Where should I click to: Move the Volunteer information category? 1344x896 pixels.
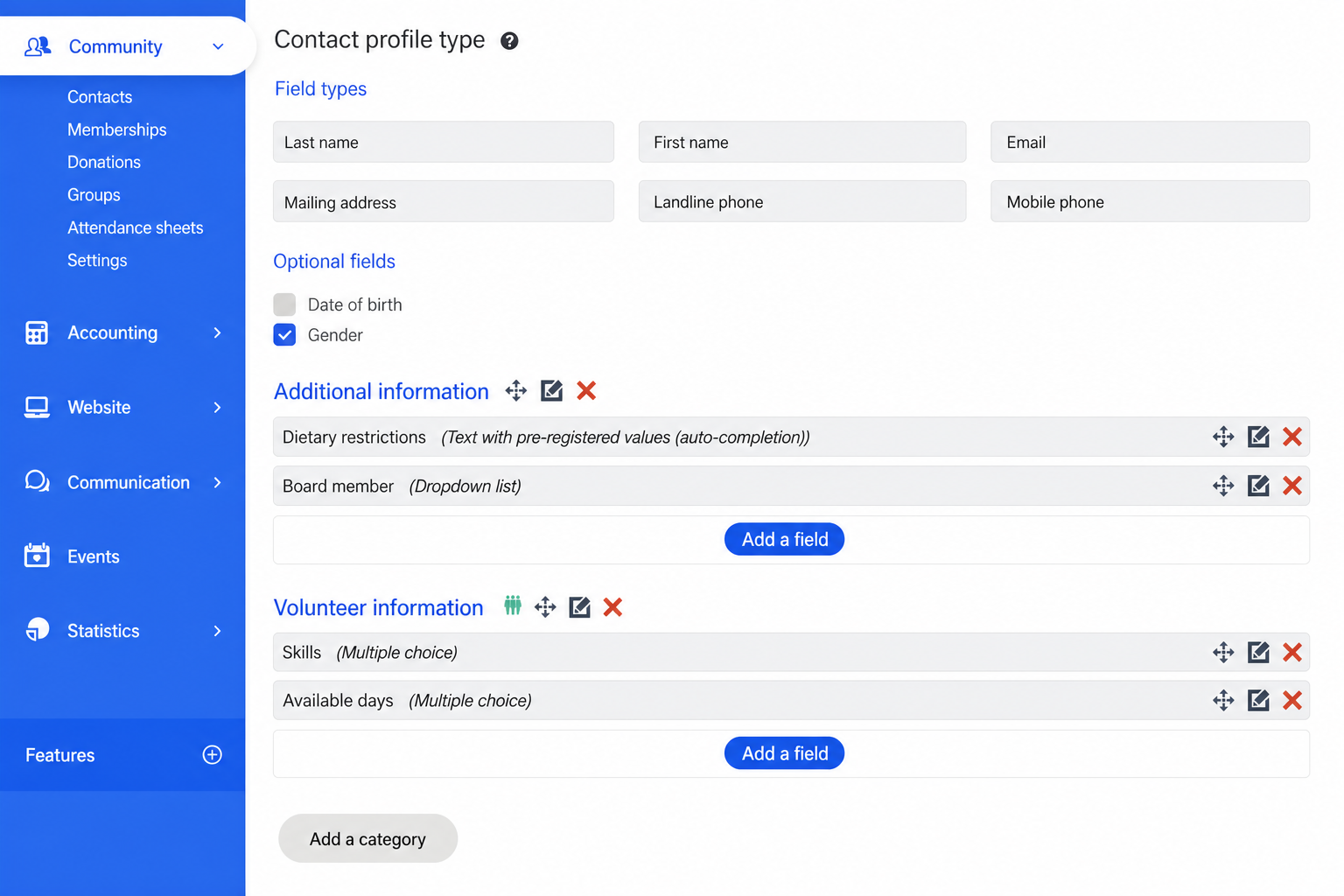[545, 607]
